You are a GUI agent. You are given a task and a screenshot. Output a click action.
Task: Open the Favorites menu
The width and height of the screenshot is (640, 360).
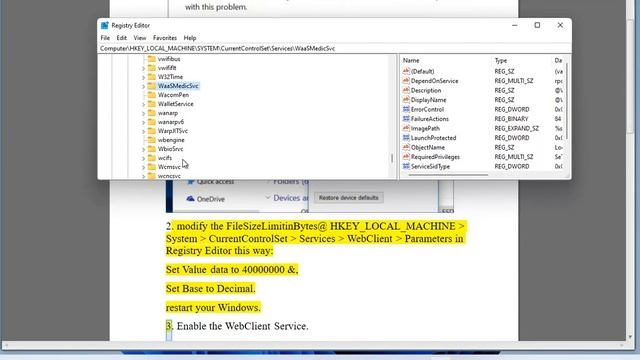tap(165, 38)
